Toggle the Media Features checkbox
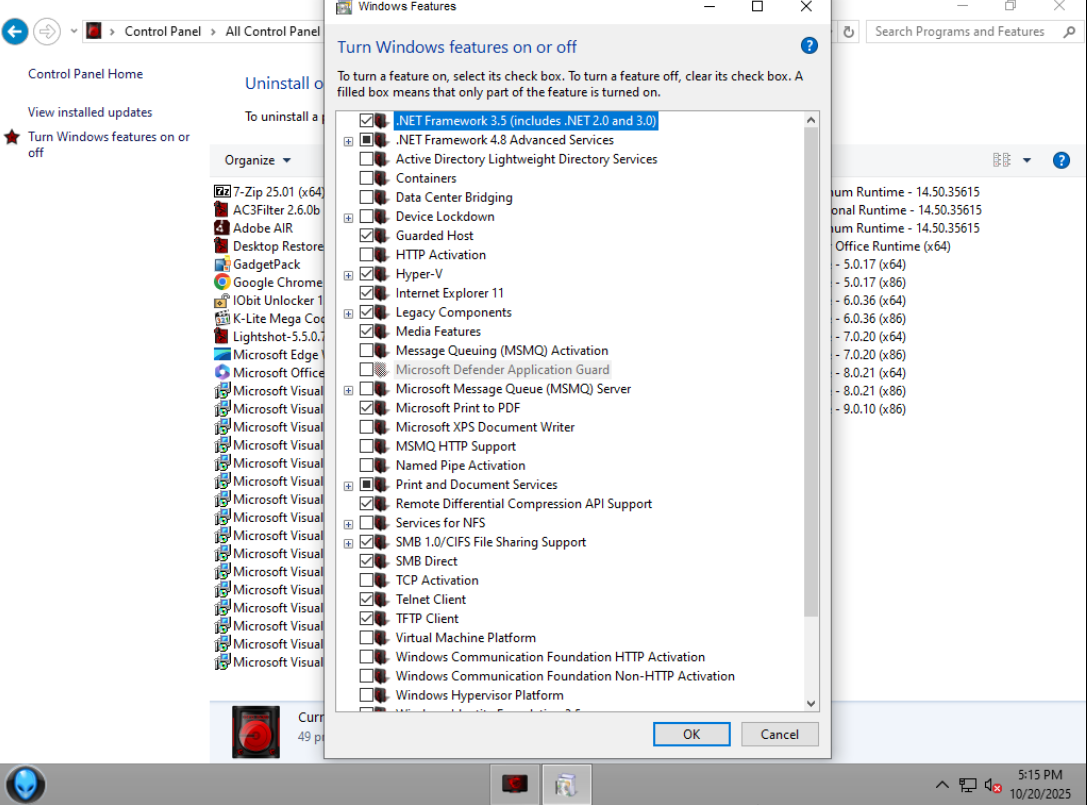 click(366, 331)
